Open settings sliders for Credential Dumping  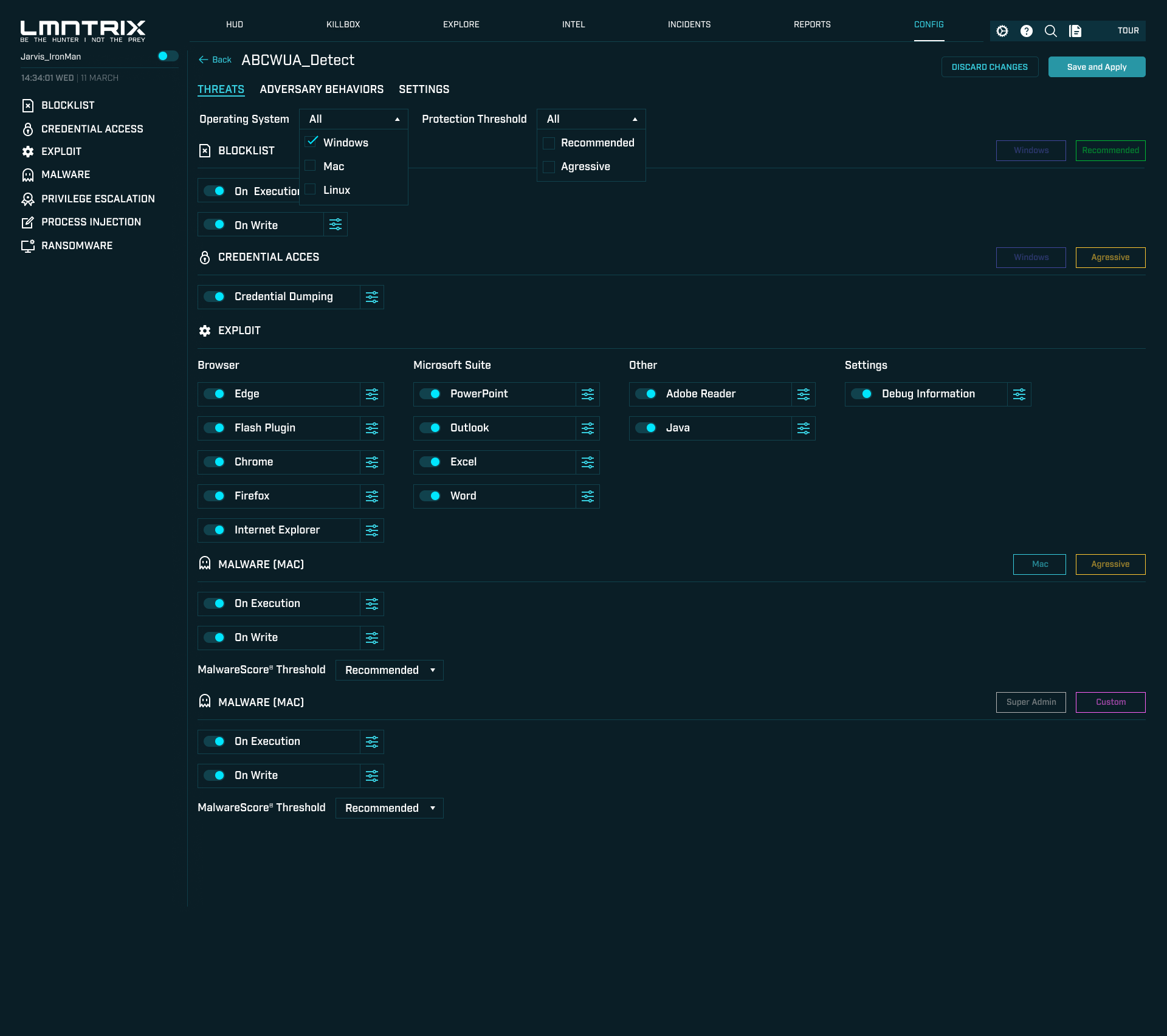372,297
